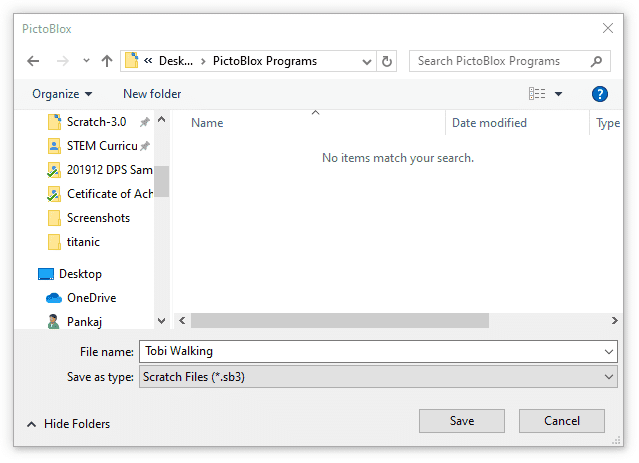Screen dimensions: 639x463
Task: Select the Scratch-3.0 pinned folder
Action: click(96, 122)
